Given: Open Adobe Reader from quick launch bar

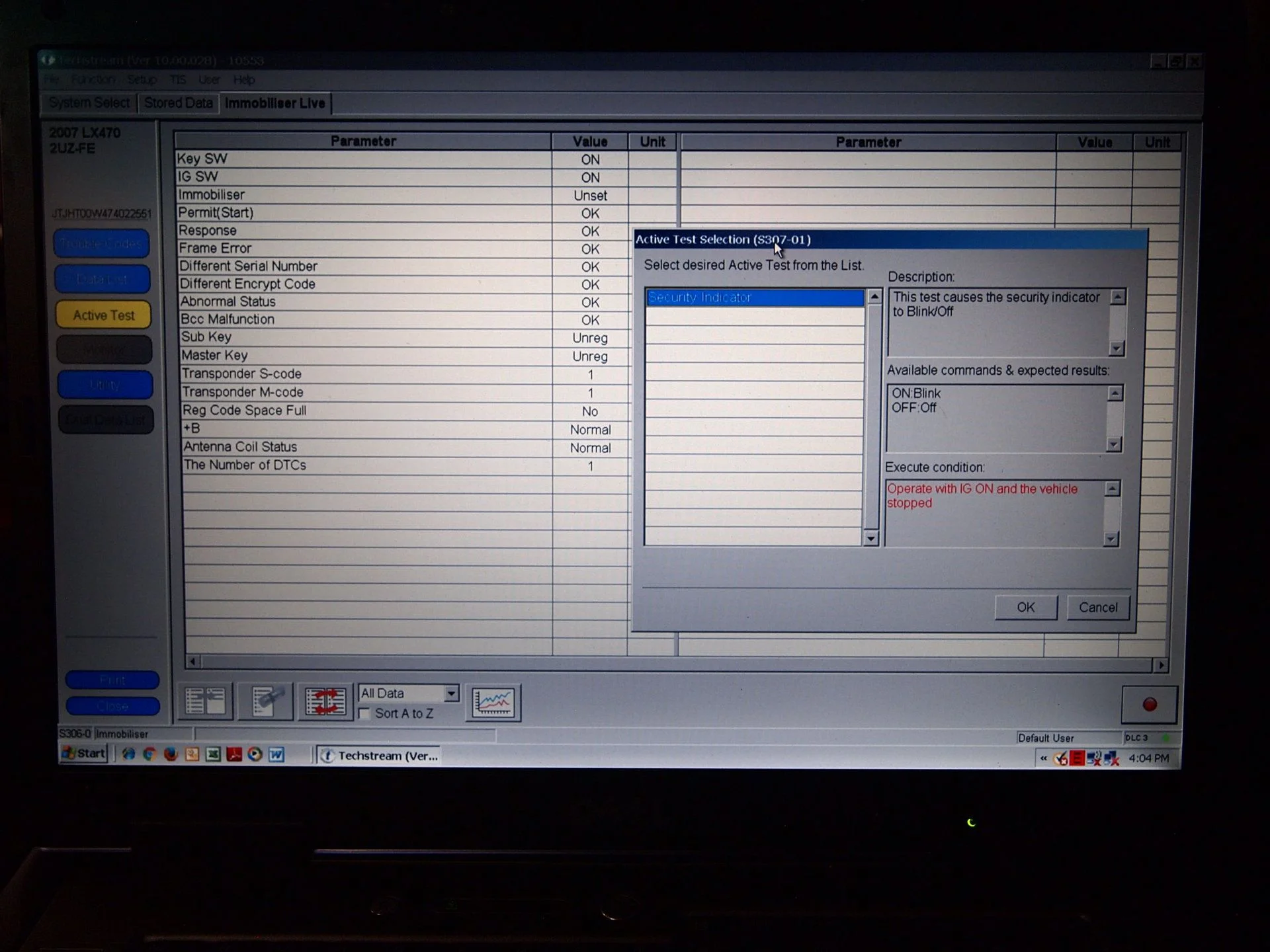Looking at the screenshot, I should point(234,754).
